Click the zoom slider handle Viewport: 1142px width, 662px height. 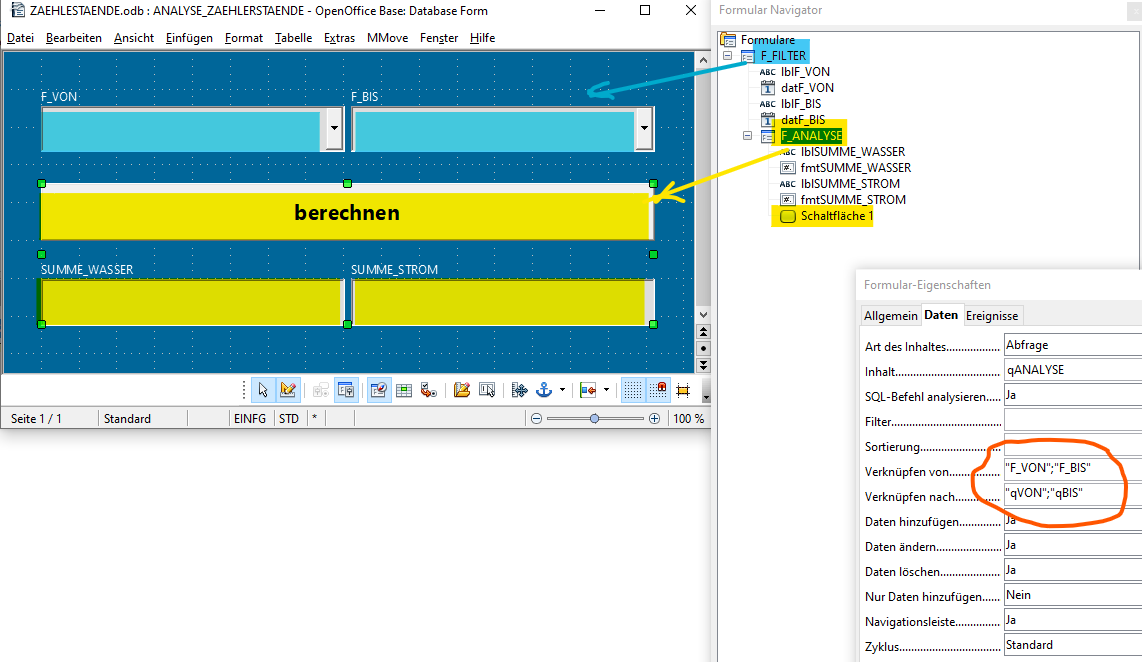[x=595, y=419]
